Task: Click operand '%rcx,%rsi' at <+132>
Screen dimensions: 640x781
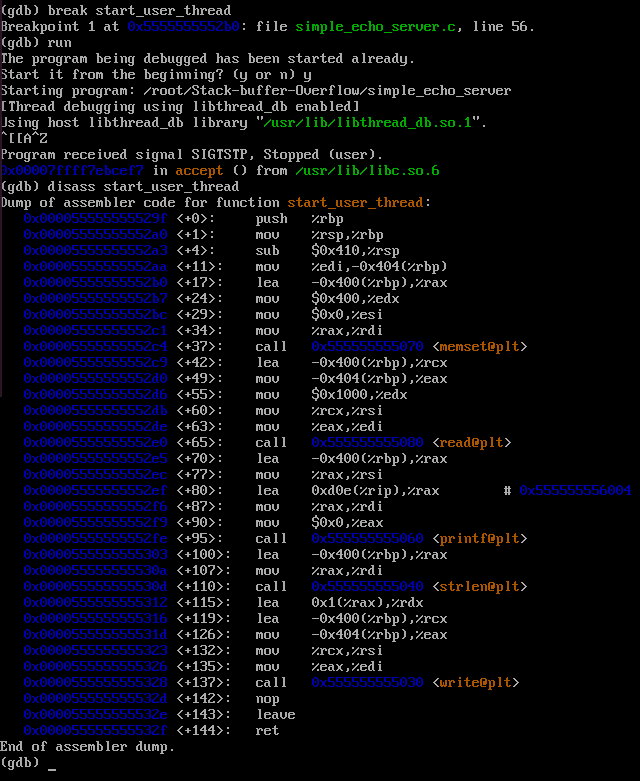Action: pos(347,651)
